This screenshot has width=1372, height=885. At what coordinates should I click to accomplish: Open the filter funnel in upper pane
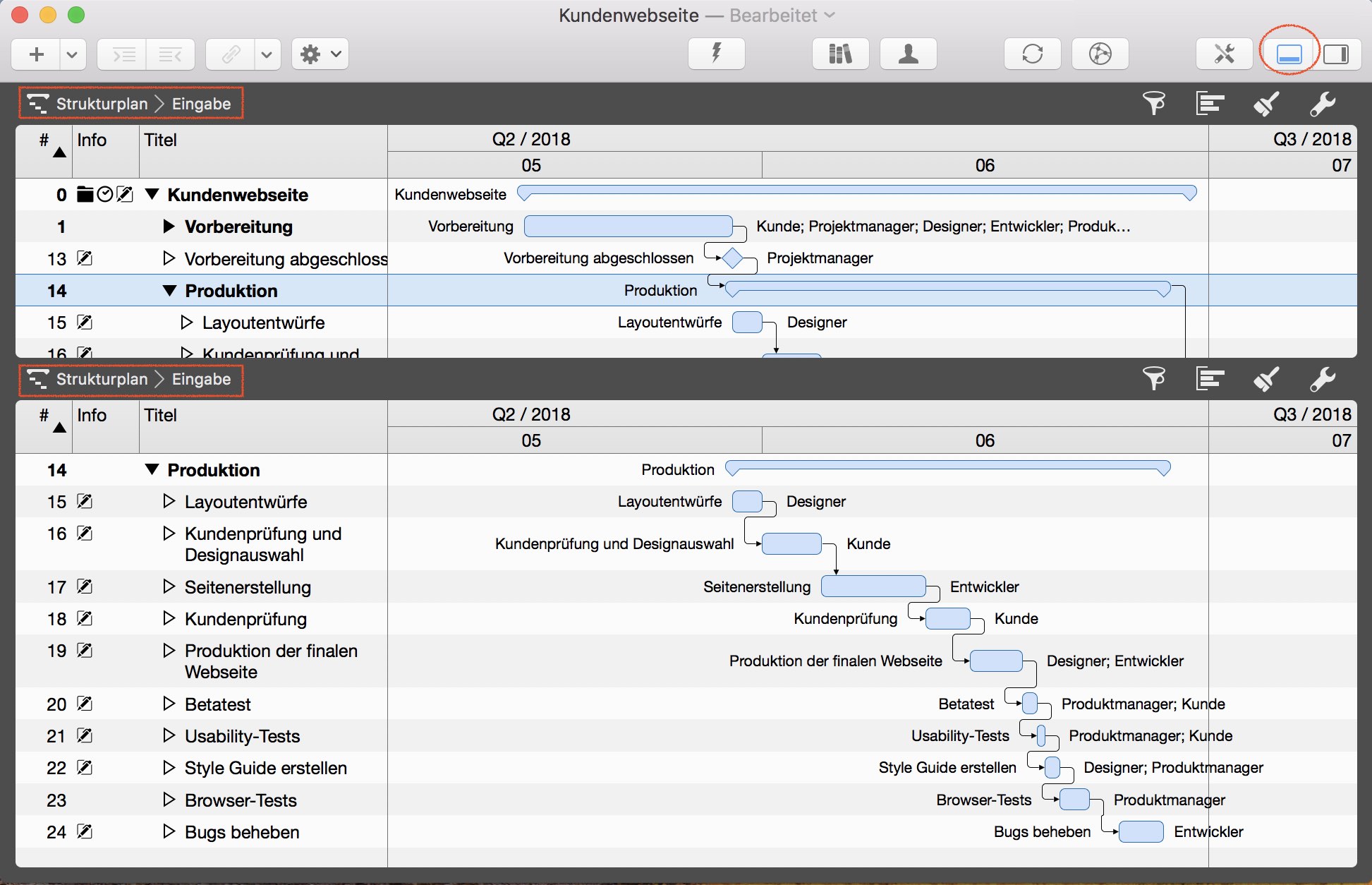(1154, 104)
